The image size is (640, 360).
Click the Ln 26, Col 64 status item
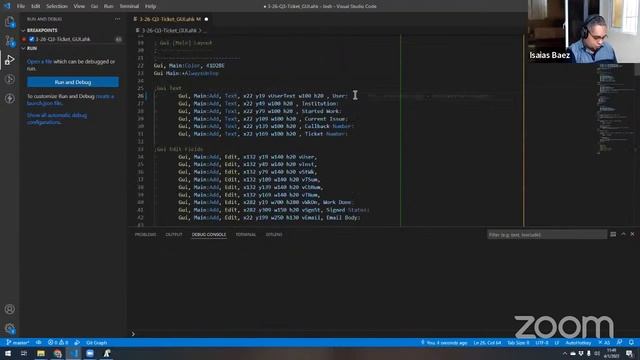pos(487,342)
